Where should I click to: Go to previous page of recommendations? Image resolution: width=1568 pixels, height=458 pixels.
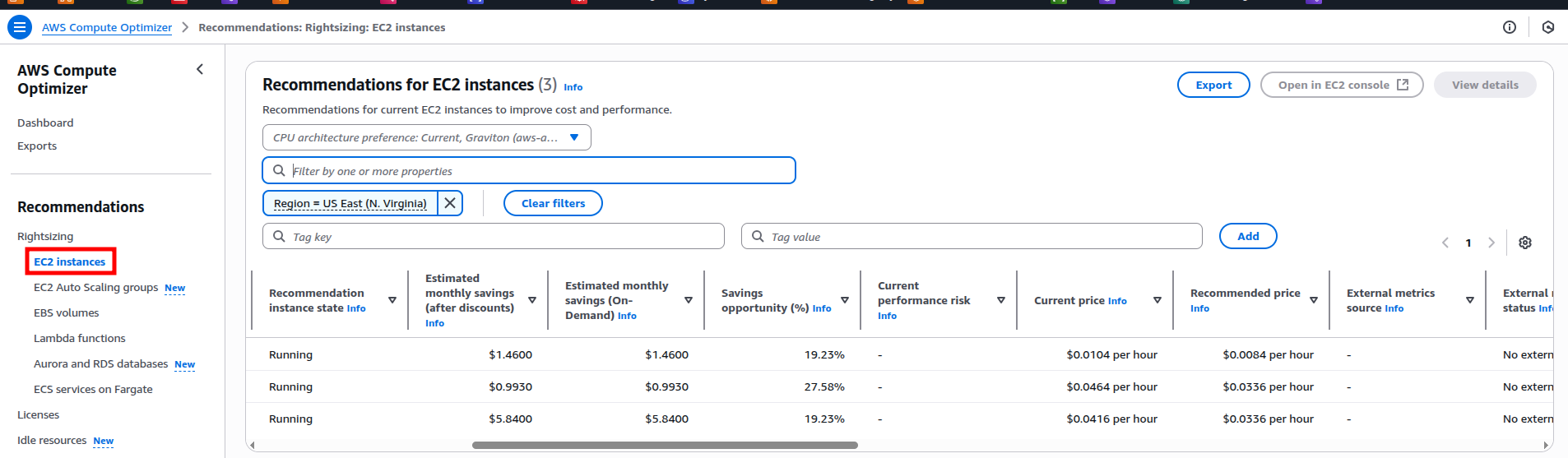(x=1445, y=243)
